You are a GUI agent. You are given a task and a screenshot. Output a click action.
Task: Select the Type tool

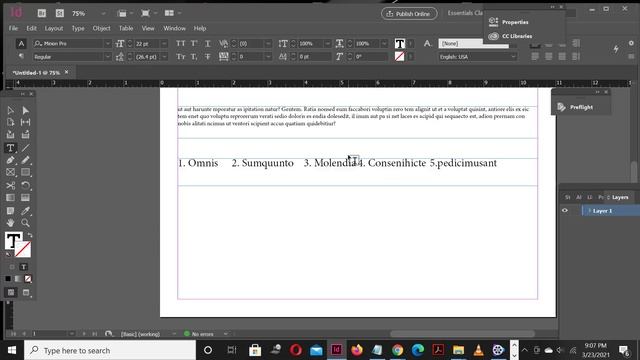(10, 148)
